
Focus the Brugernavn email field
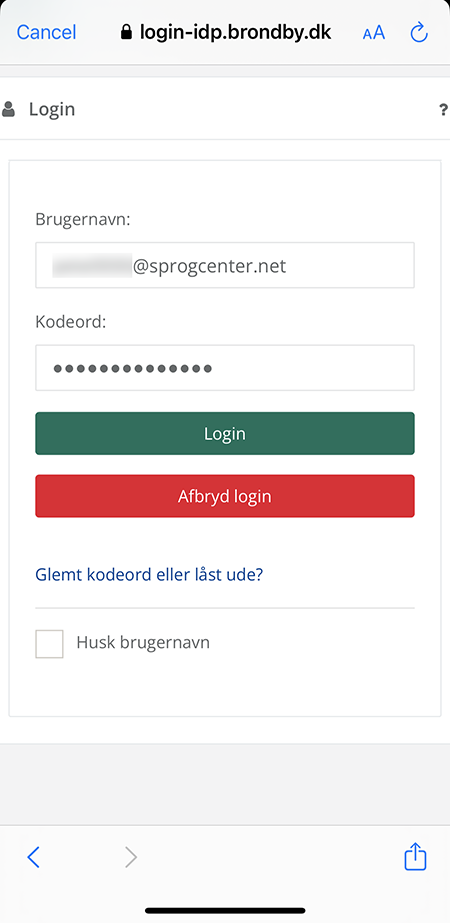[225, 265]
